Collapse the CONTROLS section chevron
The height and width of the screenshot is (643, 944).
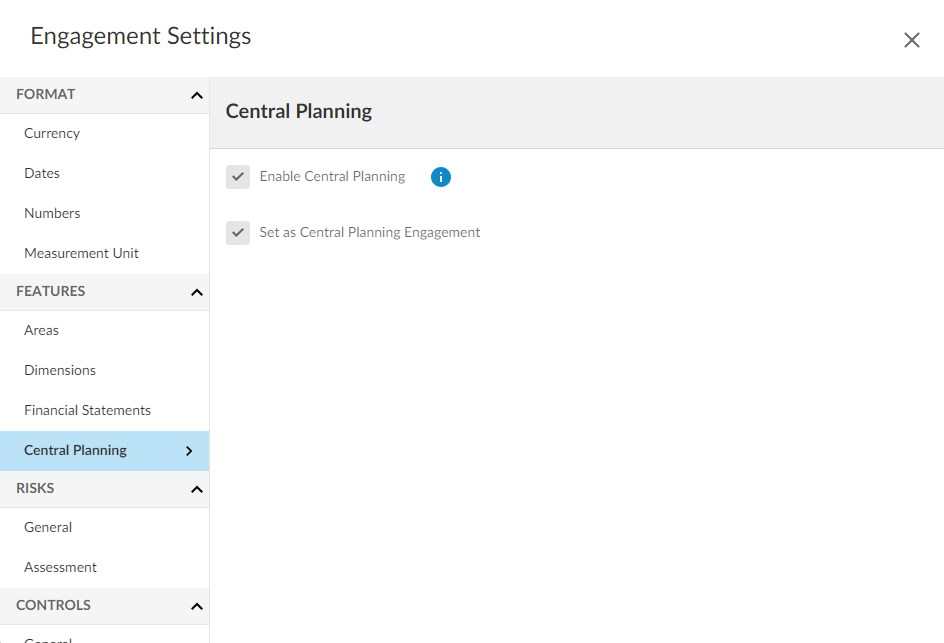[196, 606]
